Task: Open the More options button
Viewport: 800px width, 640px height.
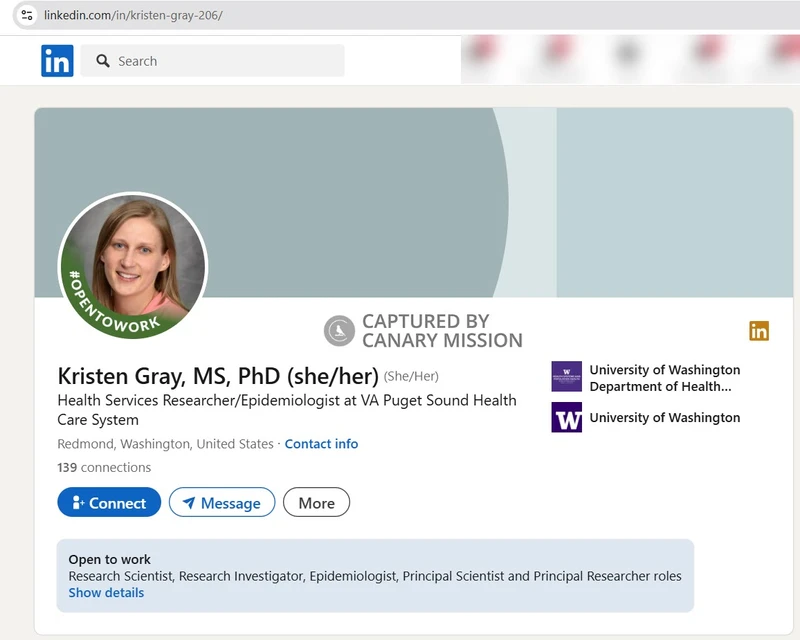Action: [x=316, y=502]
